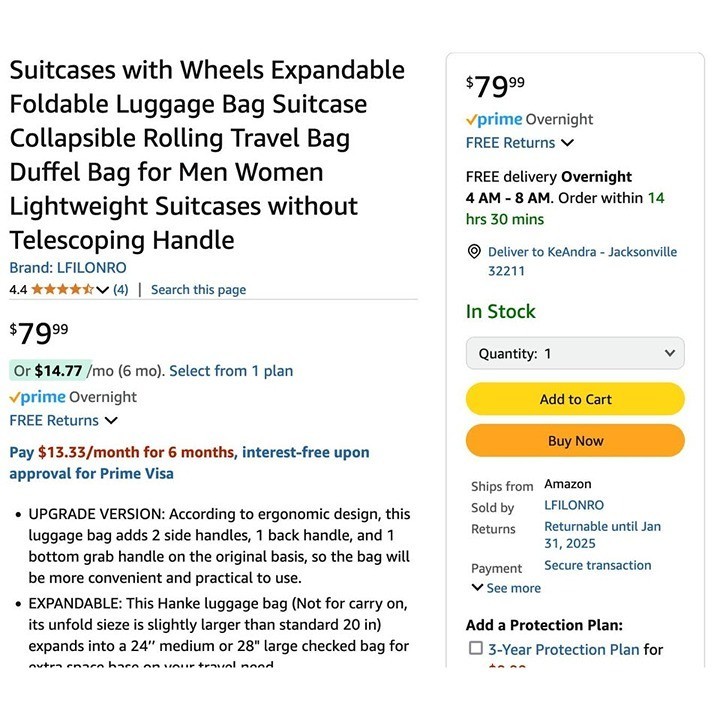Open the LFILONRO brand link
The image size is (720, 720).
tap(68, 268)
